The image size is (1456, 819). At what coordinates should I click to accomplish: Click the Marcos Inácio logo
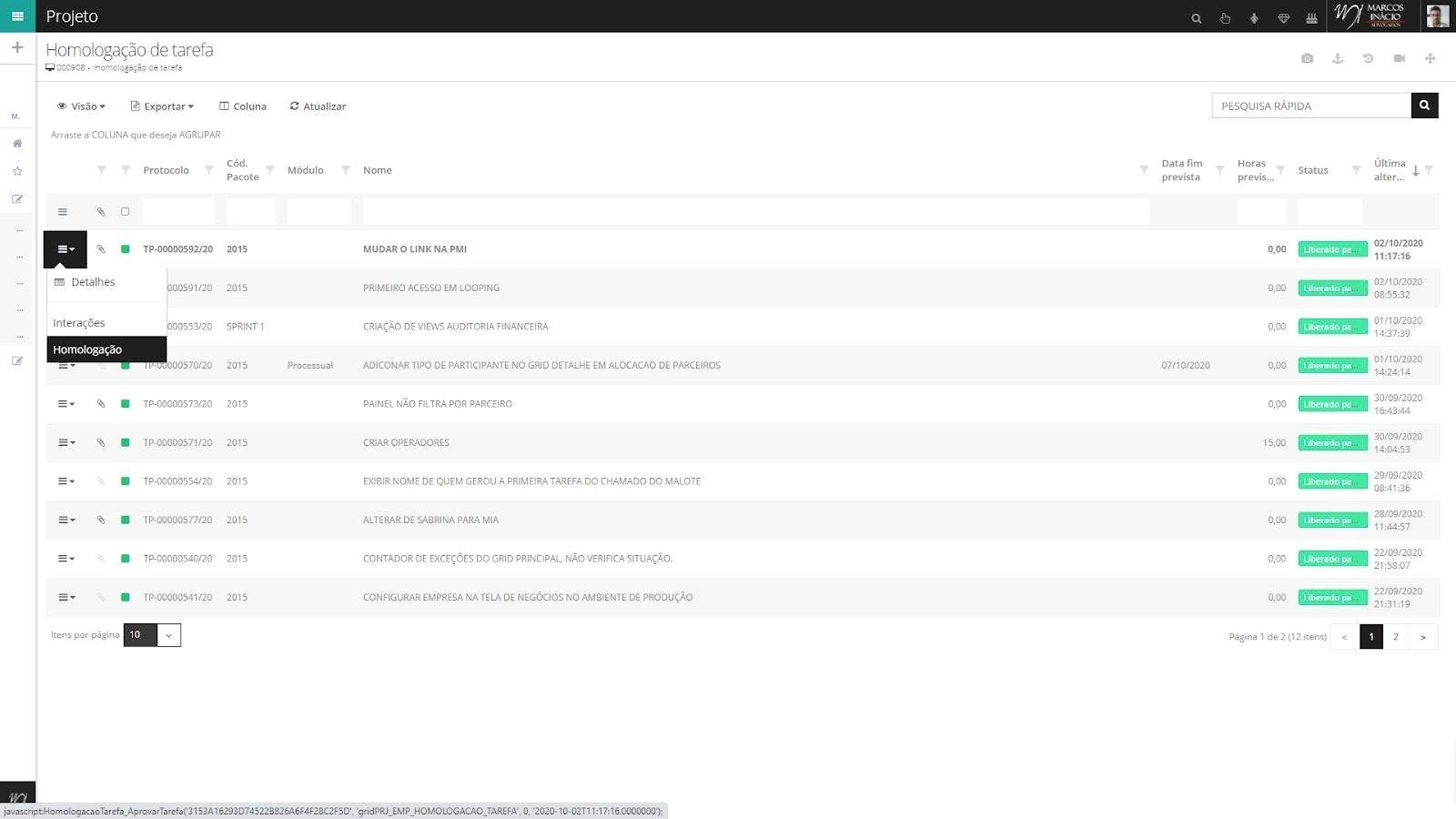(x=1370, y=15)
